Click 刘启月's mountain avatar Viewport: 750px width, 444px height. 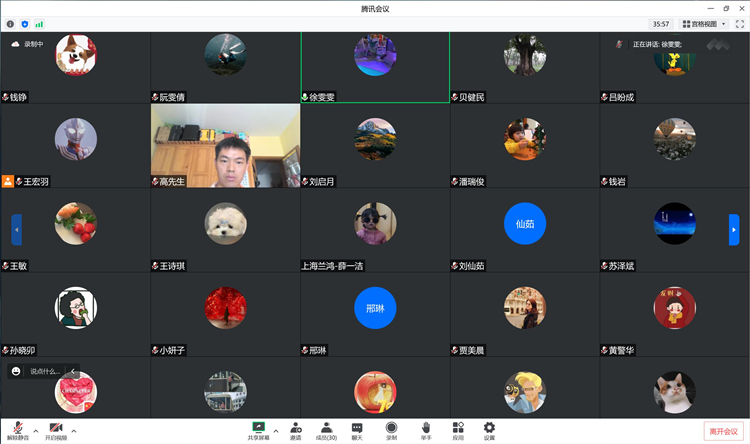point(375,139)
